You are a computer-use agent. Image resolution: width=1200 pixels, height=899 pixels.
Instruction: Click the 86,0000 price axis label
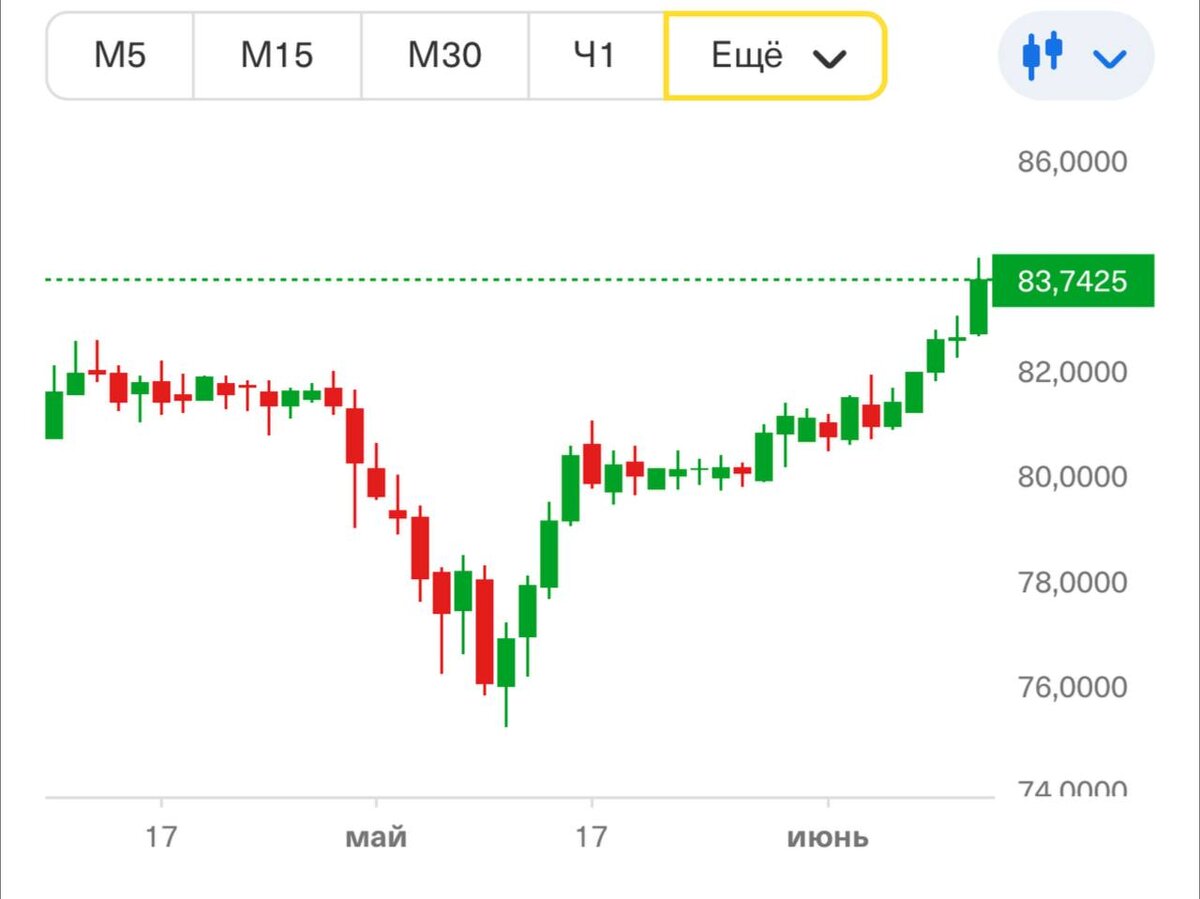[x=1072, y=162]
